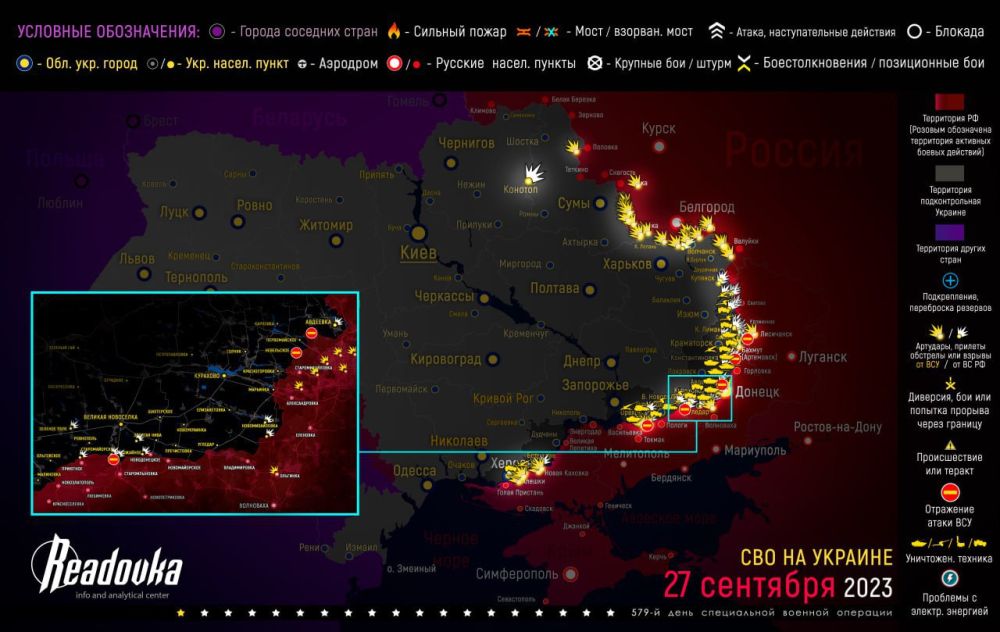The height and width of the screenshot is (632, 1000).
Task: Toggle the purple neighboring cities marker
Action: 215,30
